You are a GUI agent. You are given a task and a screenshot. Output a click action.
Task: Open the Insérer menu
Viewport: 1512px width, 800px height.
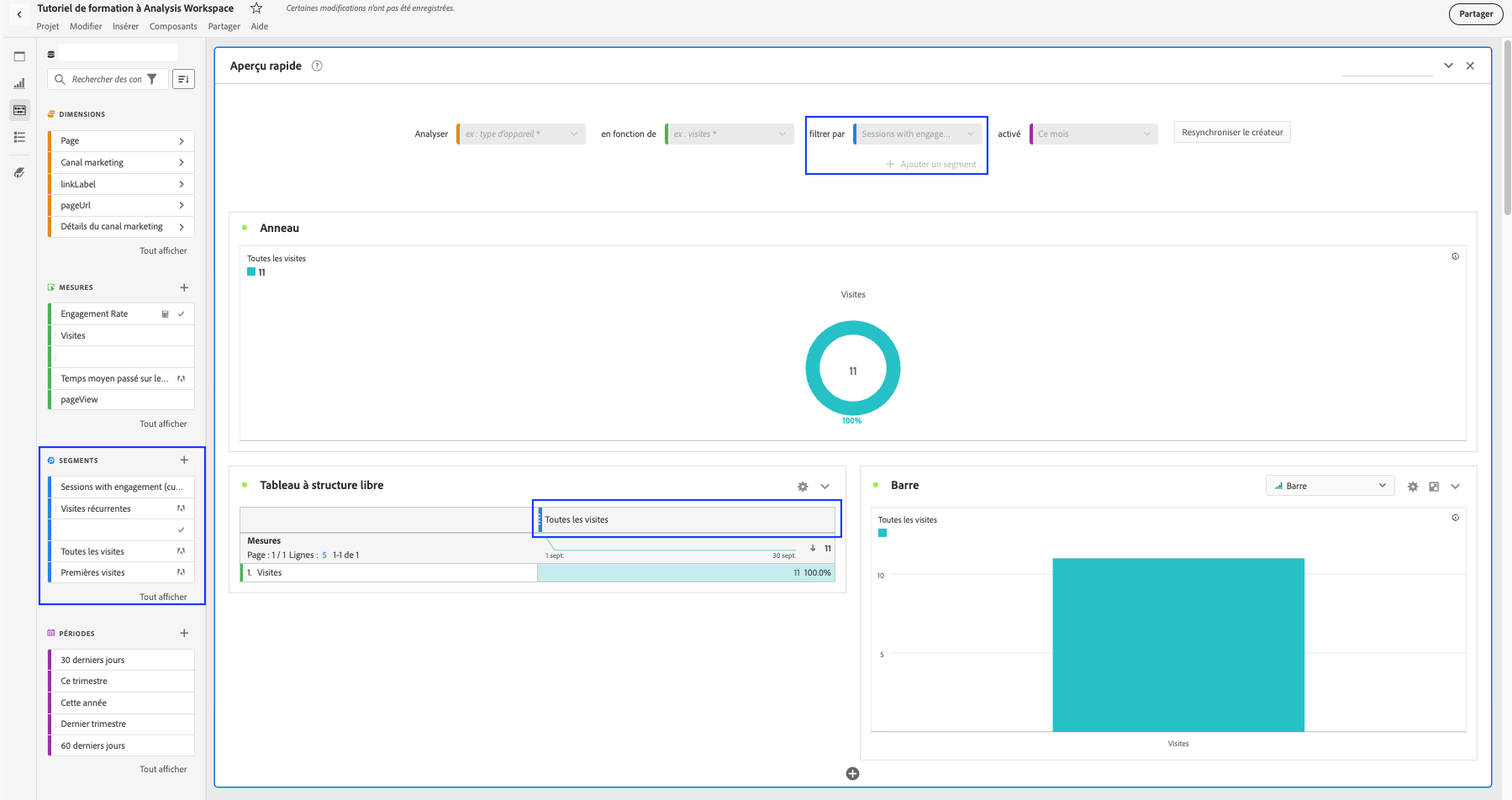(125, 26)
